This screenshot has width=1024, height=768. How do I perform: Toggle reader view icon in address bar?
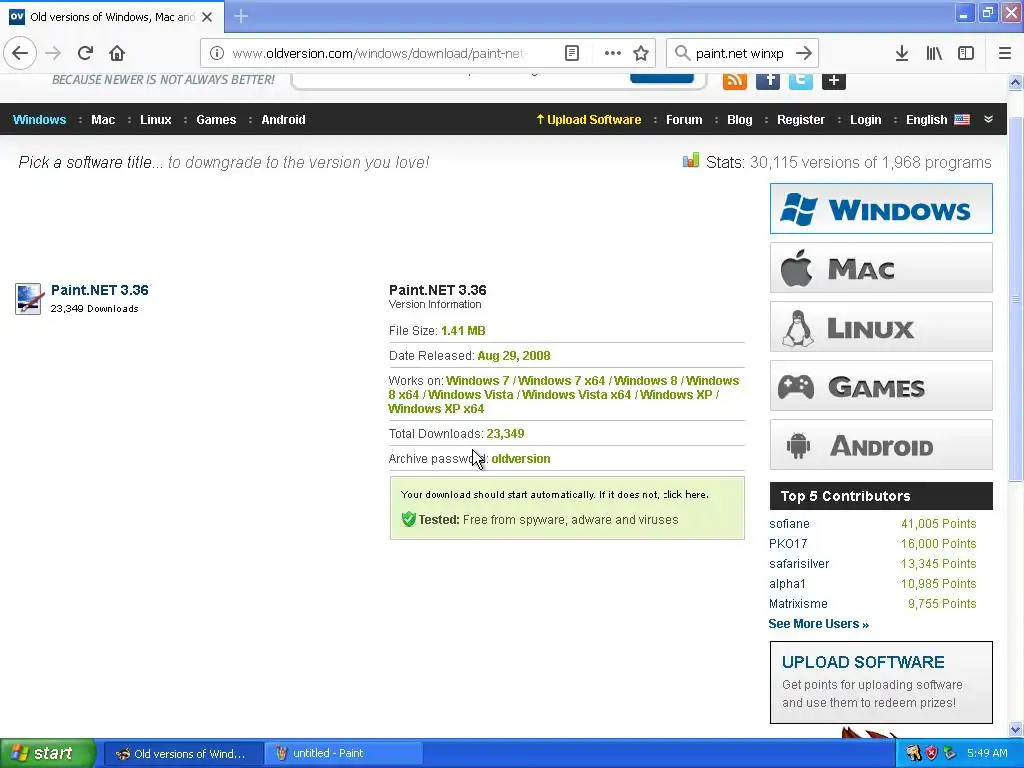point(571,53)
